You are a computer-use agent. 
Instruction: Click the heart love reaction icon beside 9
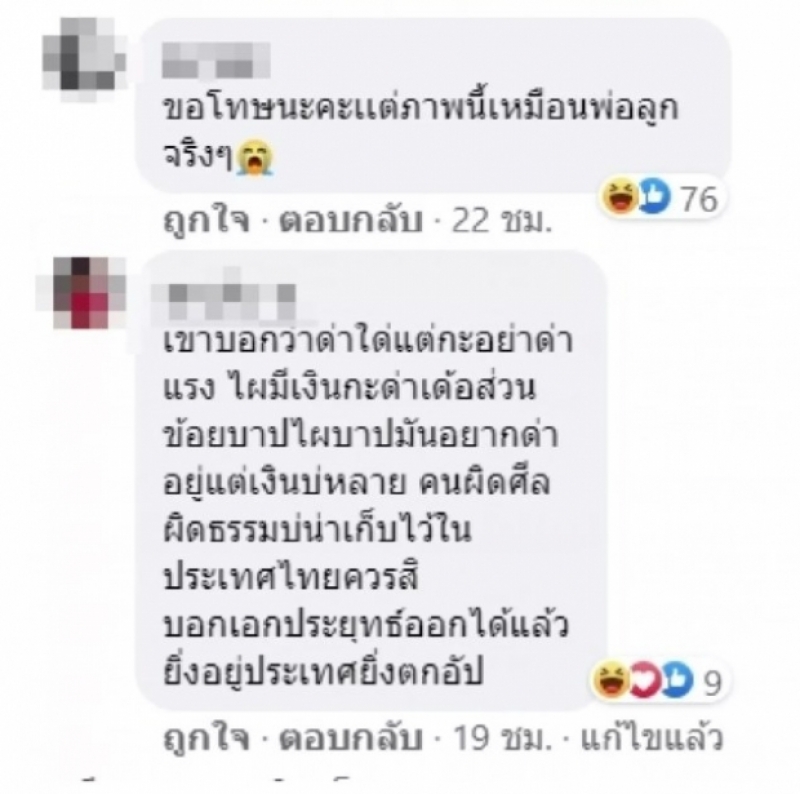click(x=644, y=680)
